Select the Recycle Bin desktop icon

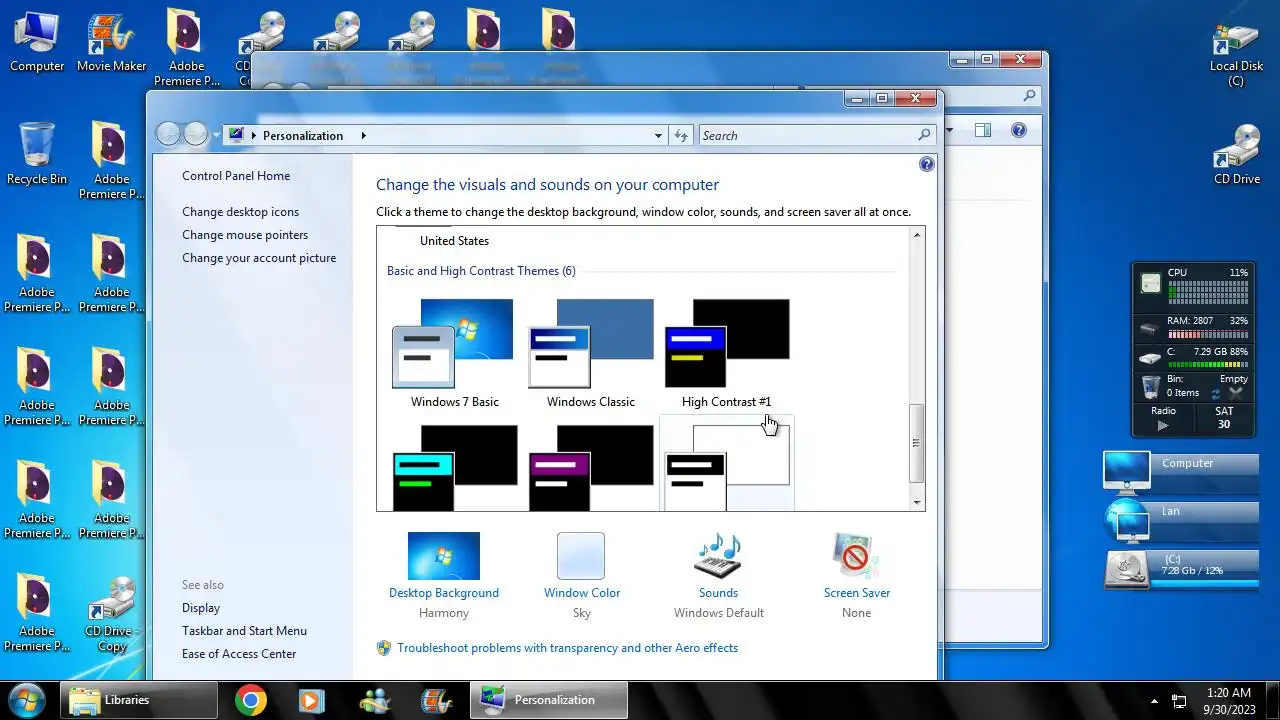point(37,155)
